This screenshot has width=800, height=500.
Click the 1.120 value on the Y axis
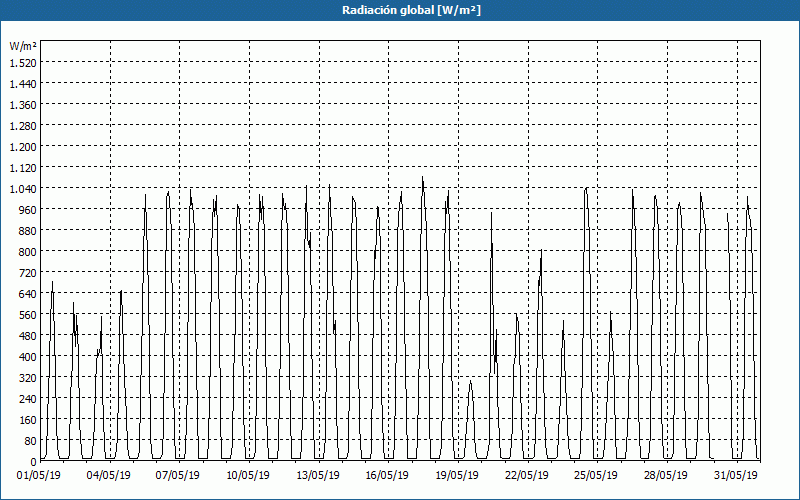pyautogui.click(x=23, y=168)
